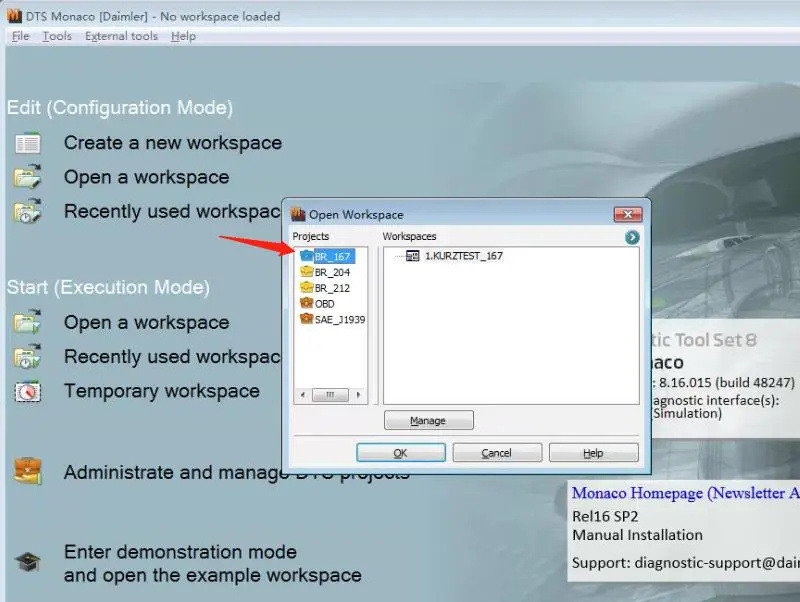Image resolution: width=800 pixels, height=602 pixels.
Task: Select the OBD project
Action: [324, 303]
